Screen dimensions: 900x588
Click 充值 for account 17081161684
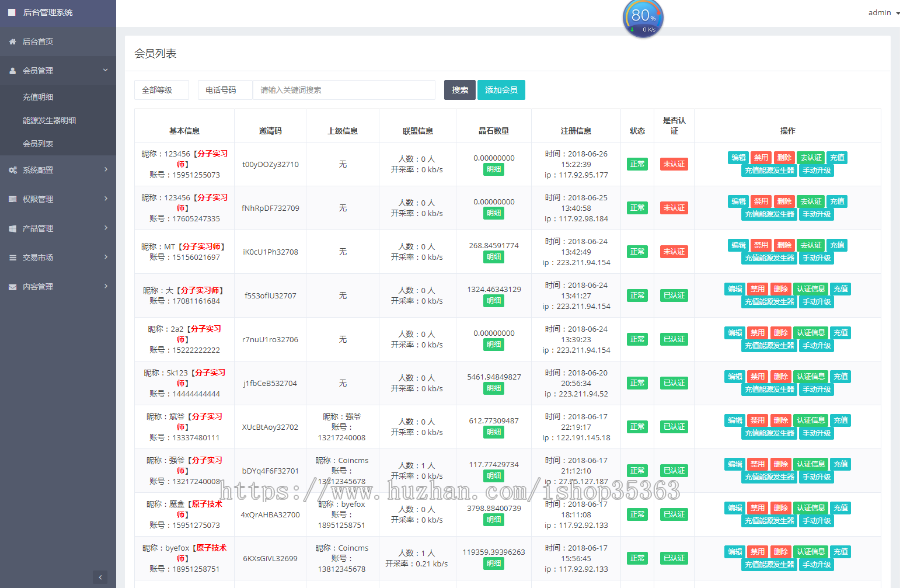tap(841, 289)
